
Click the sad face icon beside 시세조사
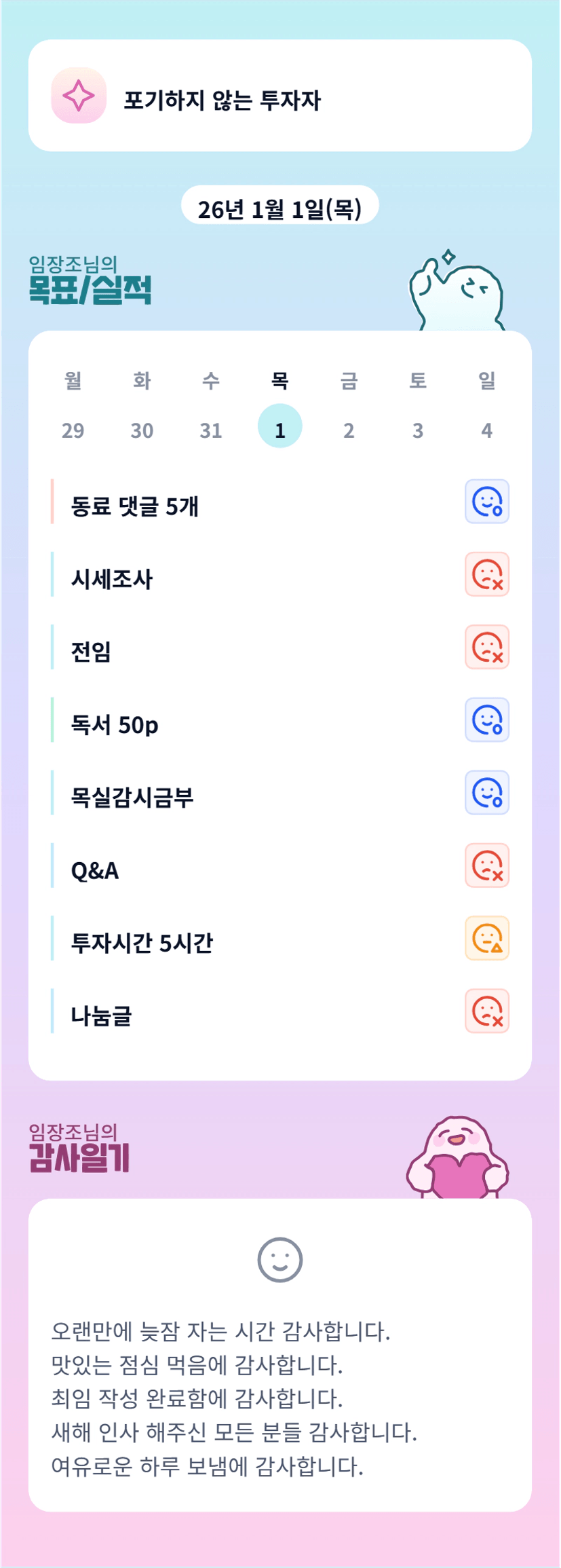point(486,574)
